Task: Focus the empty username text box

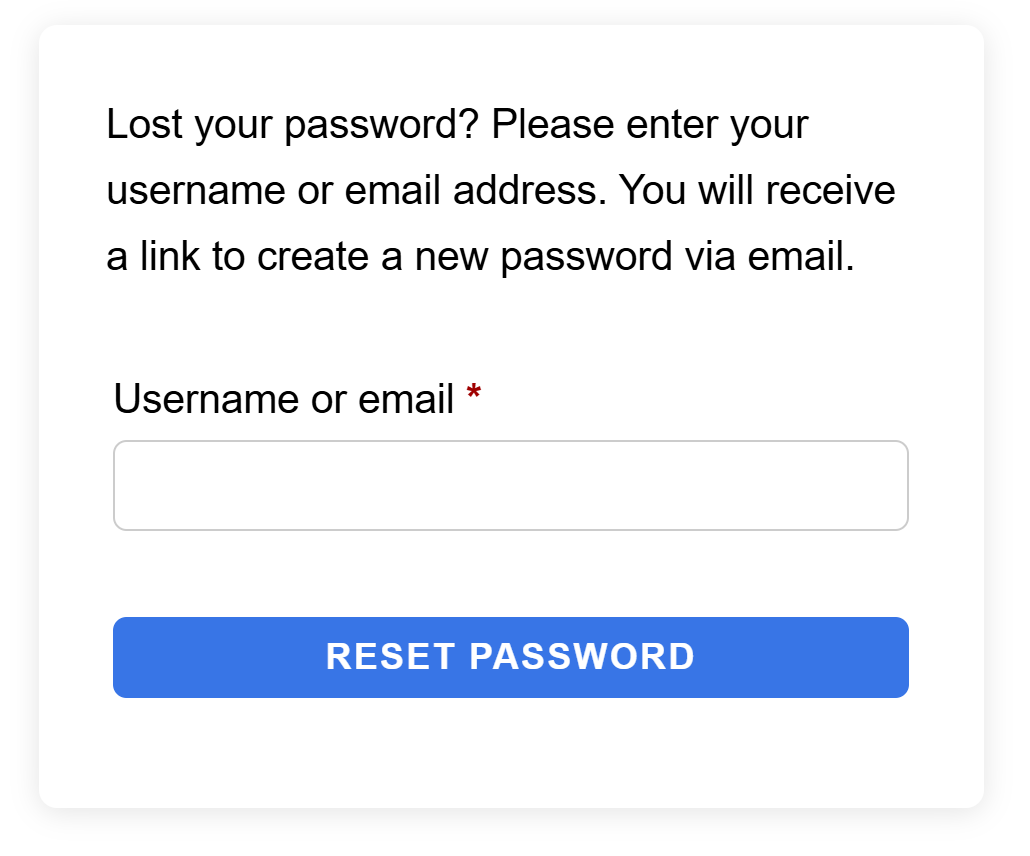Action: coord(510,486)
